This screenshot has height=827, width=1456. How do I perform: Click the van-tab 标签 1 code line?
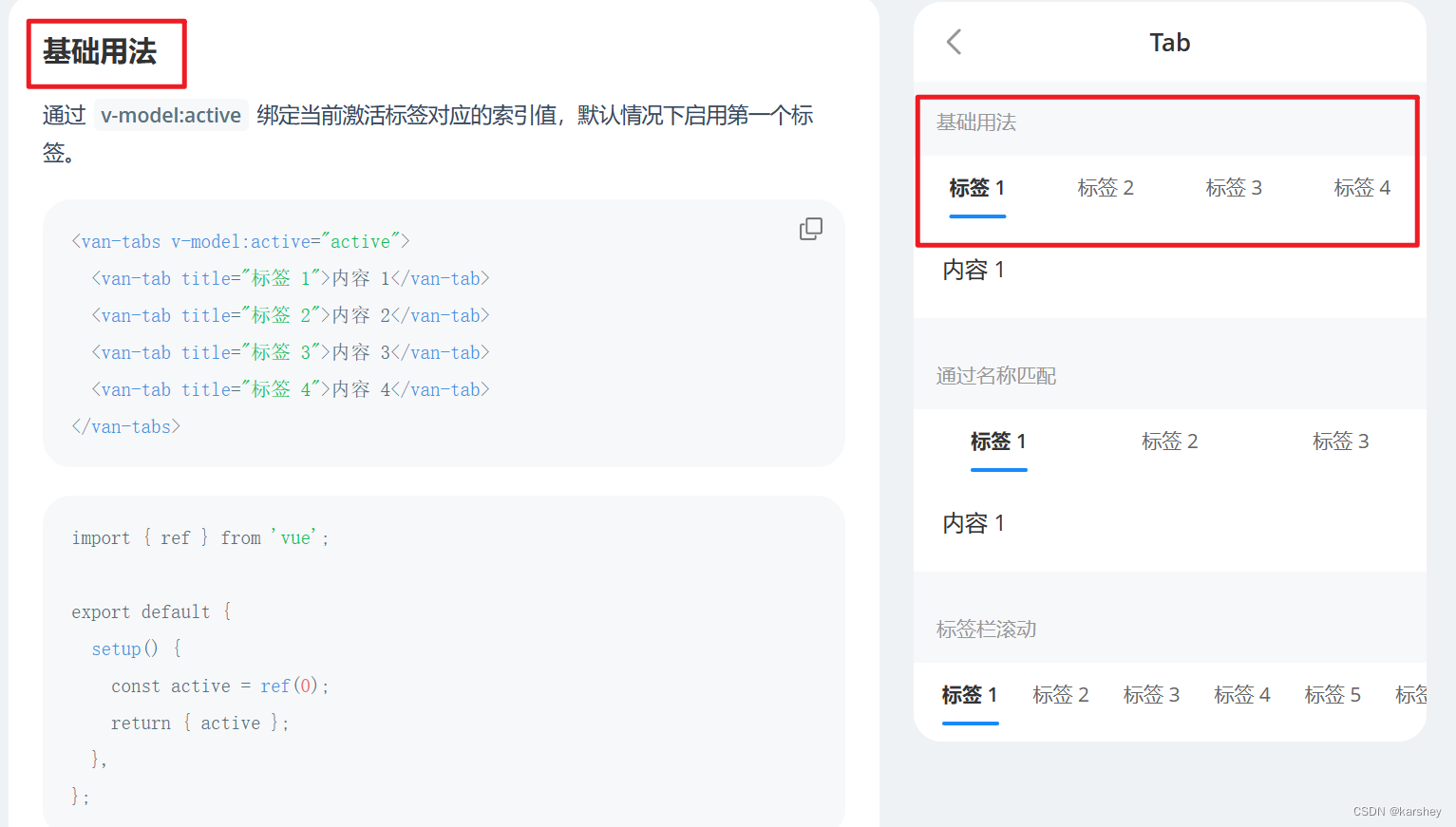[x=291, y=279]
